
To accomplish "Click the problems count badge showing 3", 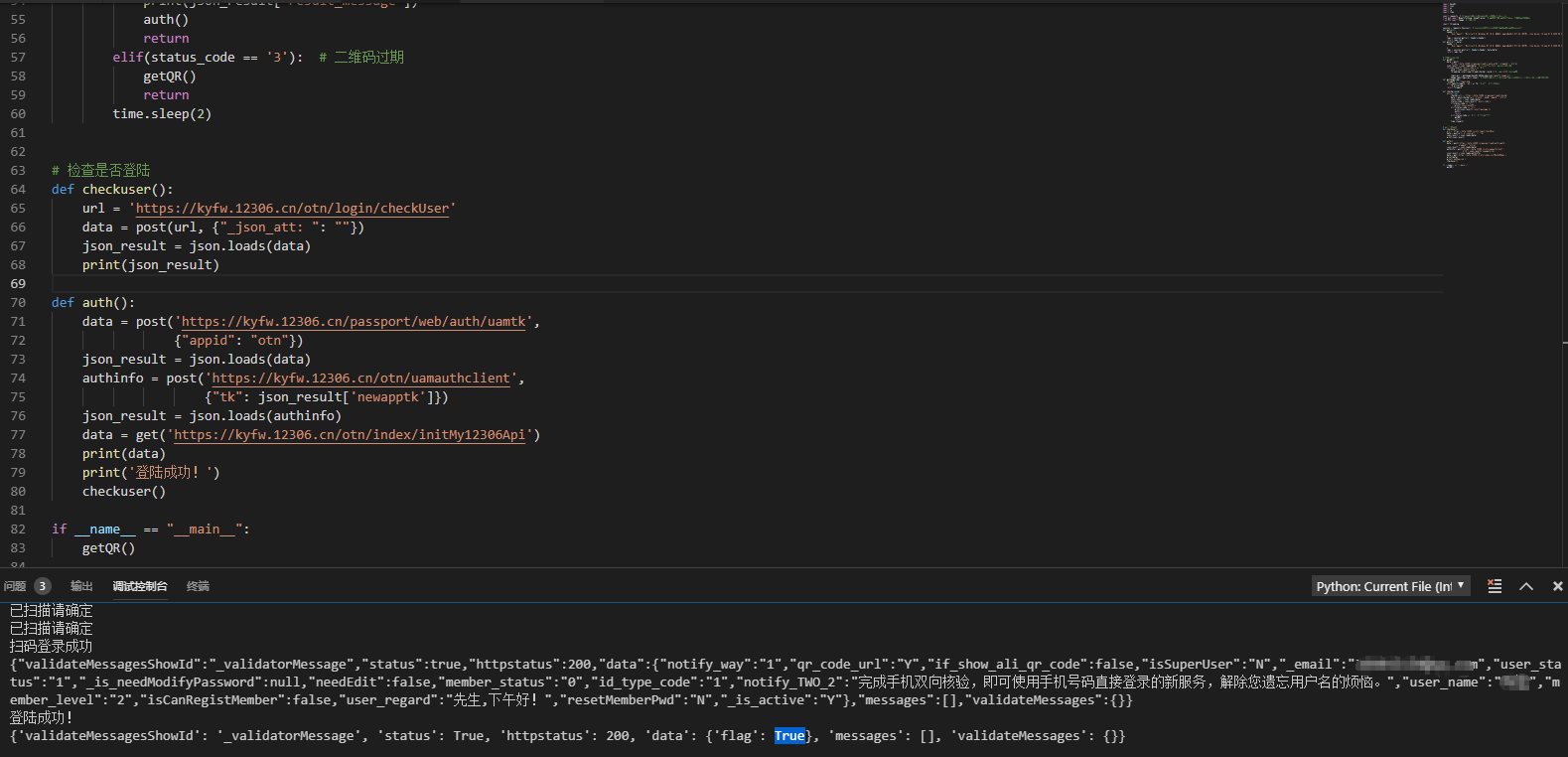I will [x=42, y=586].
